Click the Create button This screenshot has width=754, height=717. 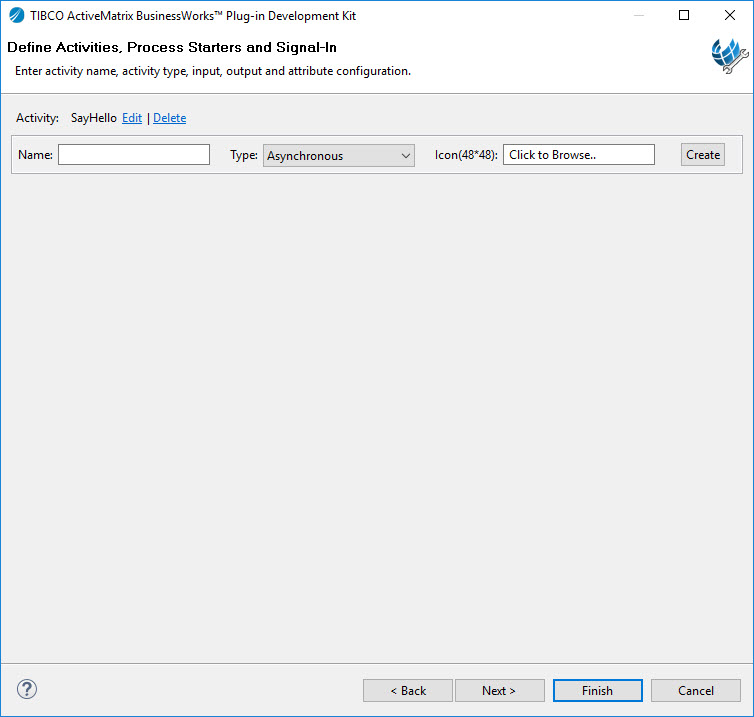pyautogui.click(x=703, y=155)
